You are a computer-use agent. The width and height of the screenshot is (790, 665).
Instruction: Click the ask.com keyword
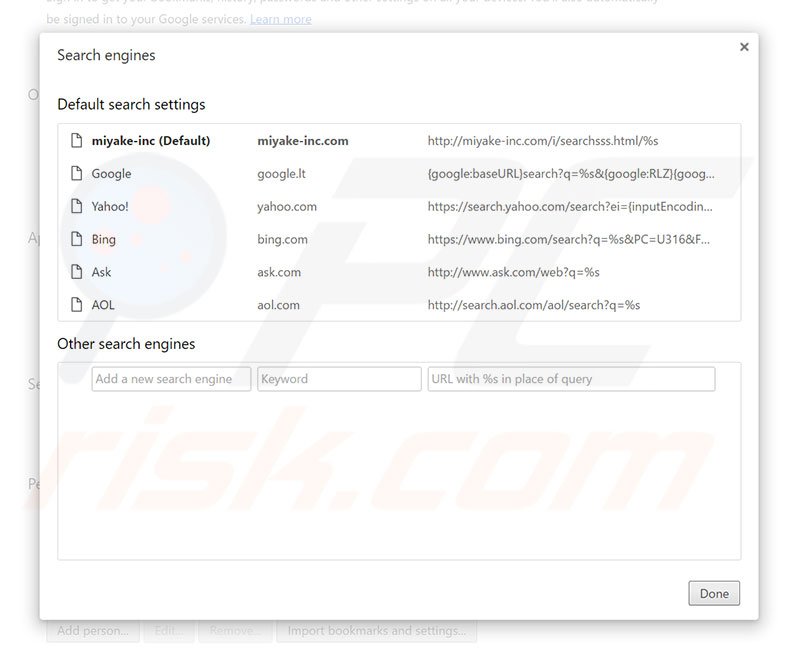[x=279, y=272]
